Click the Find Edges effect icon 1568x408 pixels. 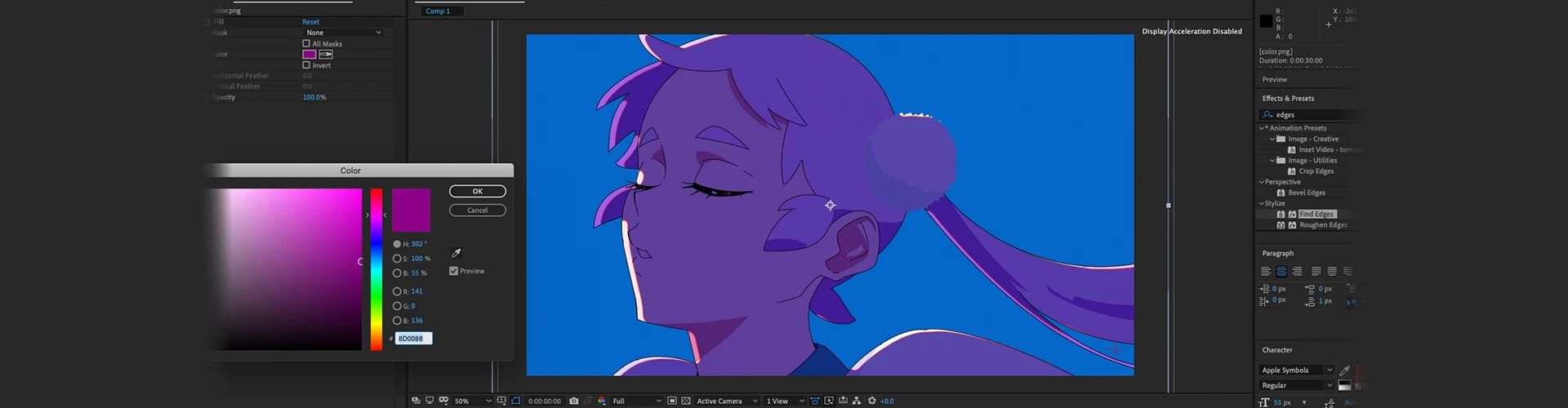[1281, 214]
